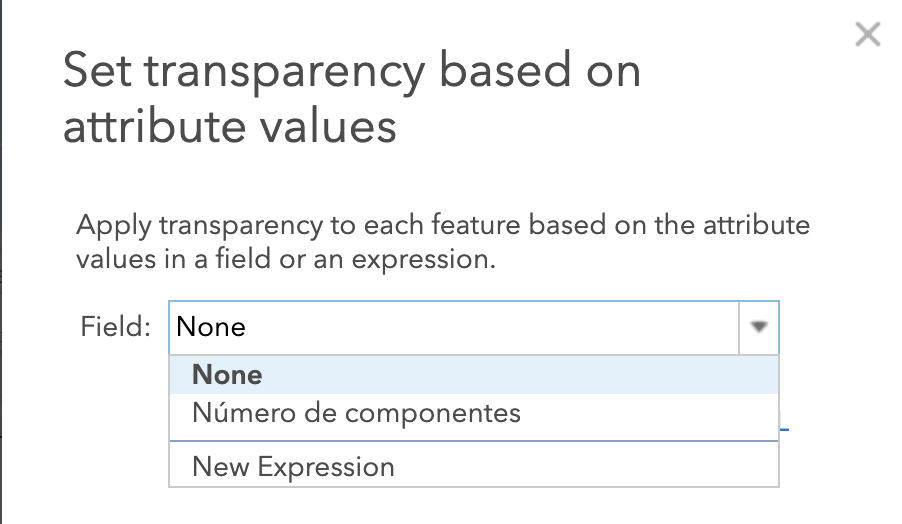Click the values in a field sentence
The width and height of the screenshot is (902, 524).
(x=285, y=259)
